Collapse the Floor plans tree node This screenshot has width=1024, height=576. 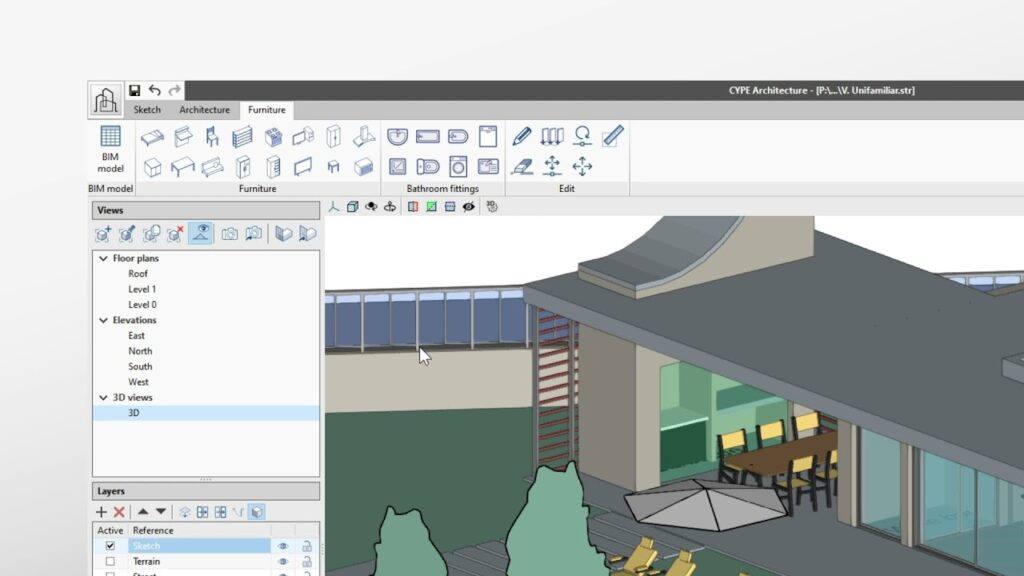point(103,258)
